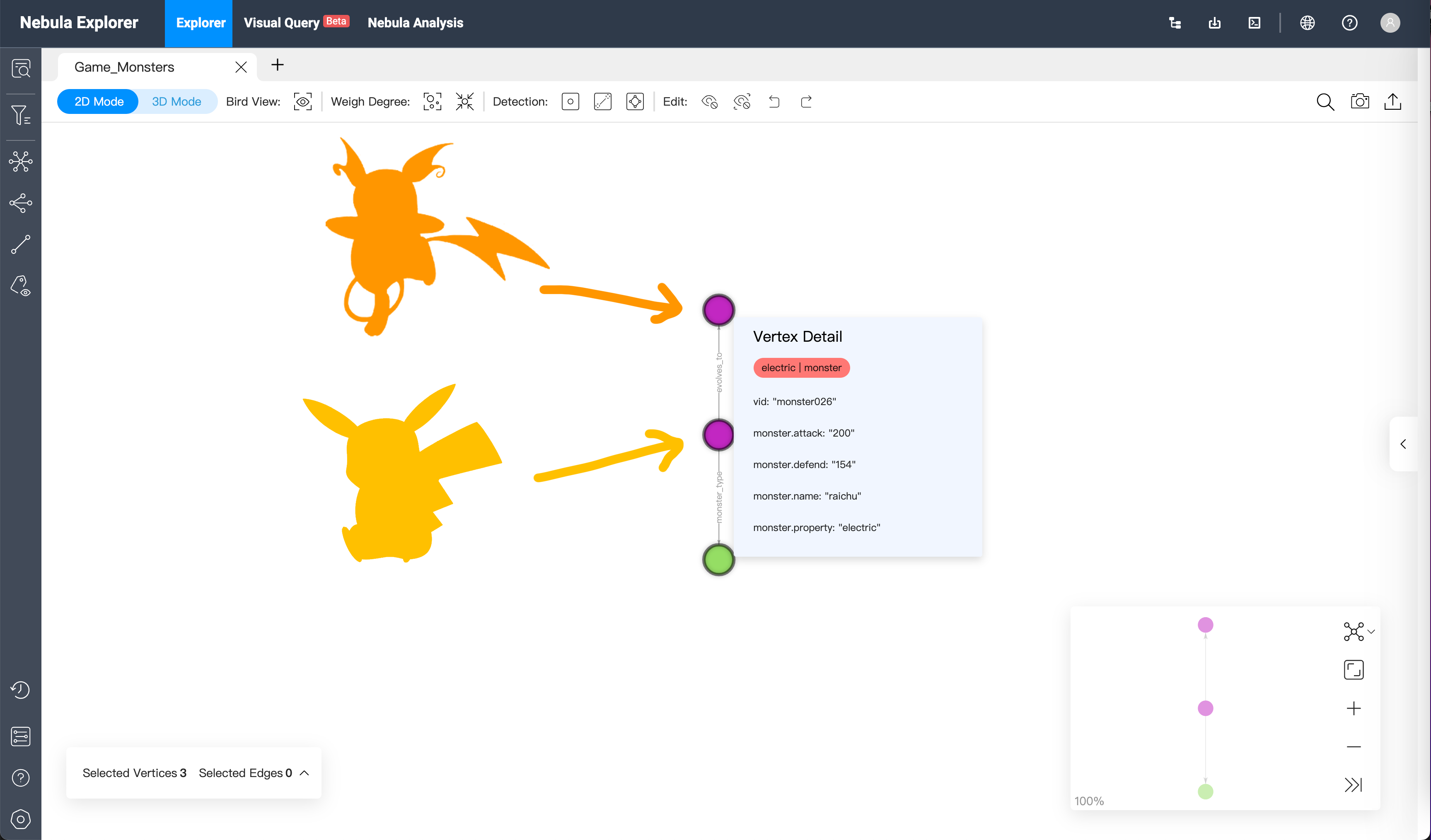
Task: Click the 100% zoom level text
Action: click(x=1089, y=801)
